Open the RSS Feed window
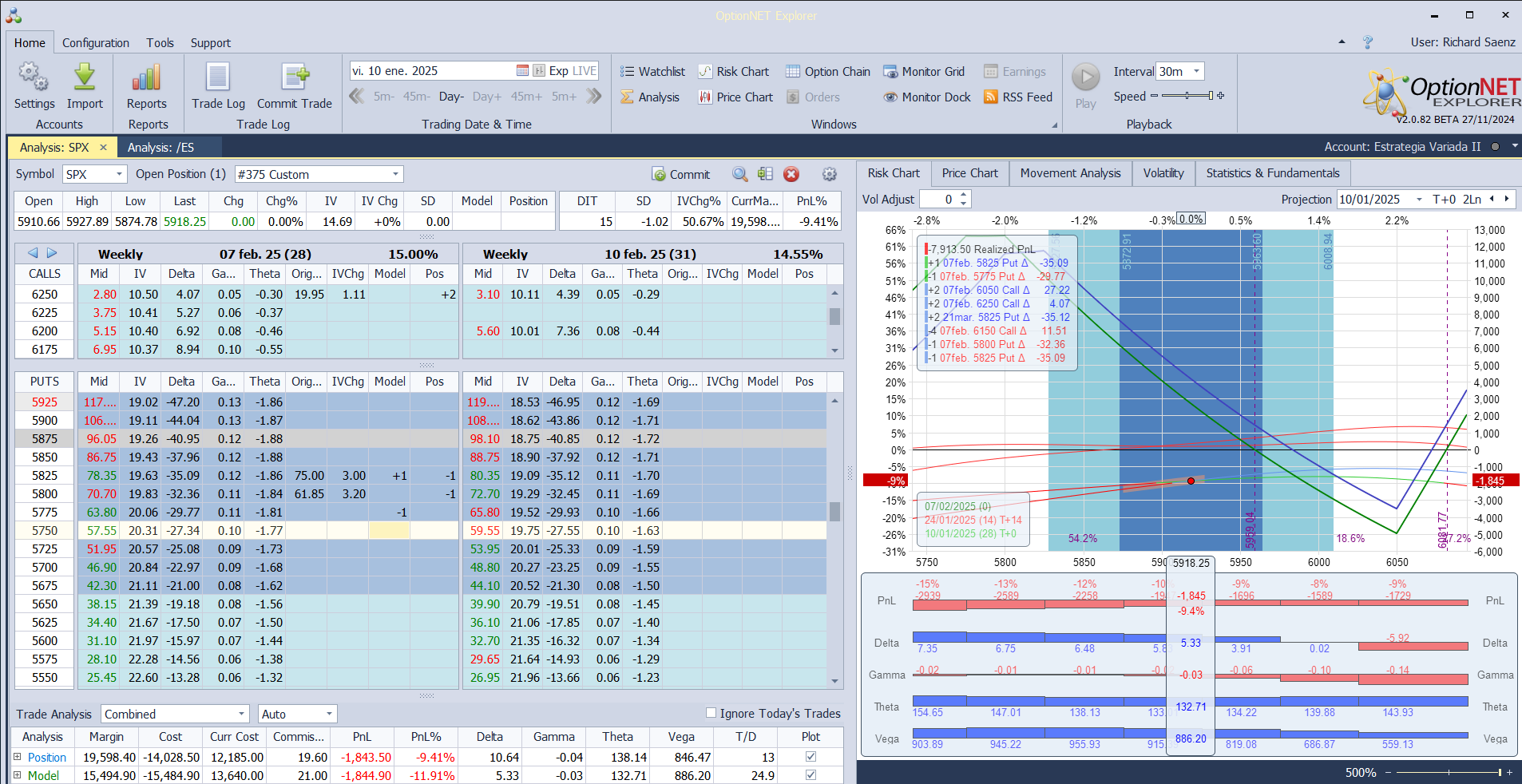Screen dimensions: 1522x784 (x=1018, y=97)
